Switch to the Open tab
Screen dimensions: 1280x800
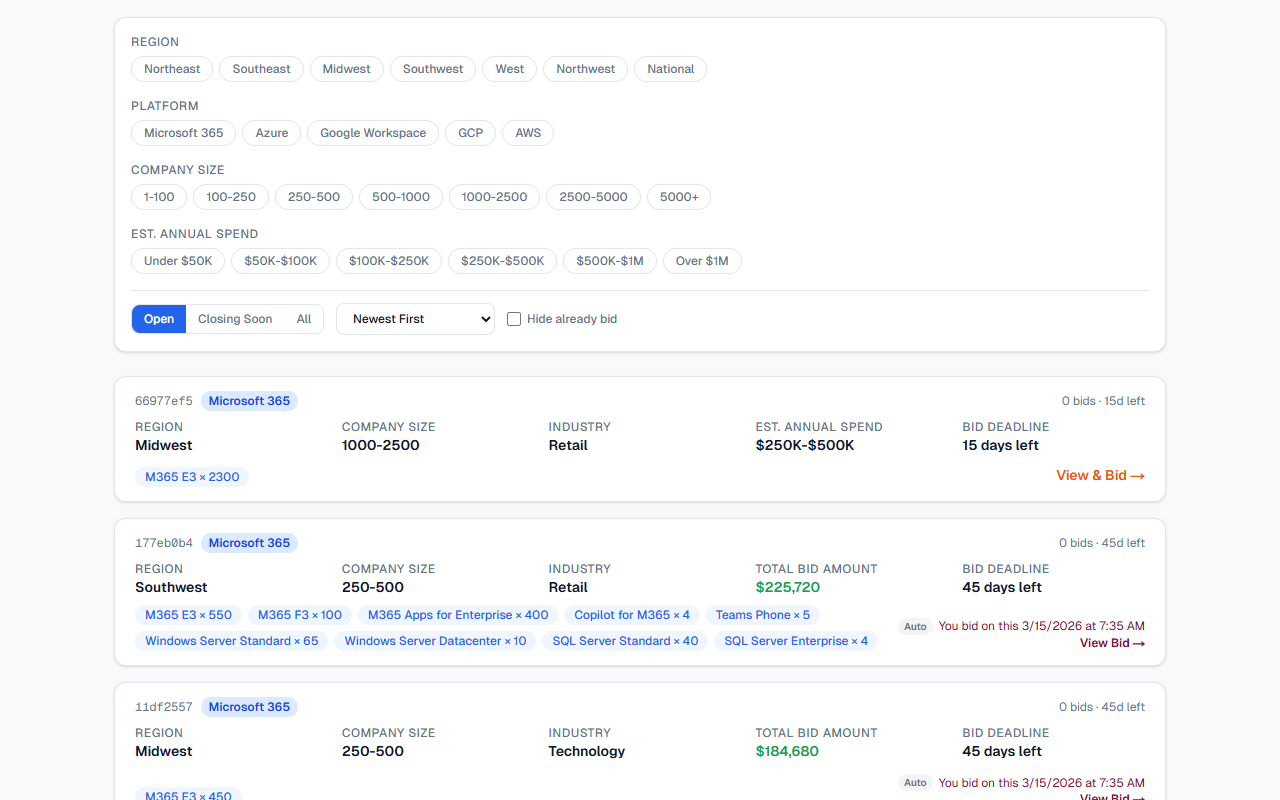click(159, 319)
